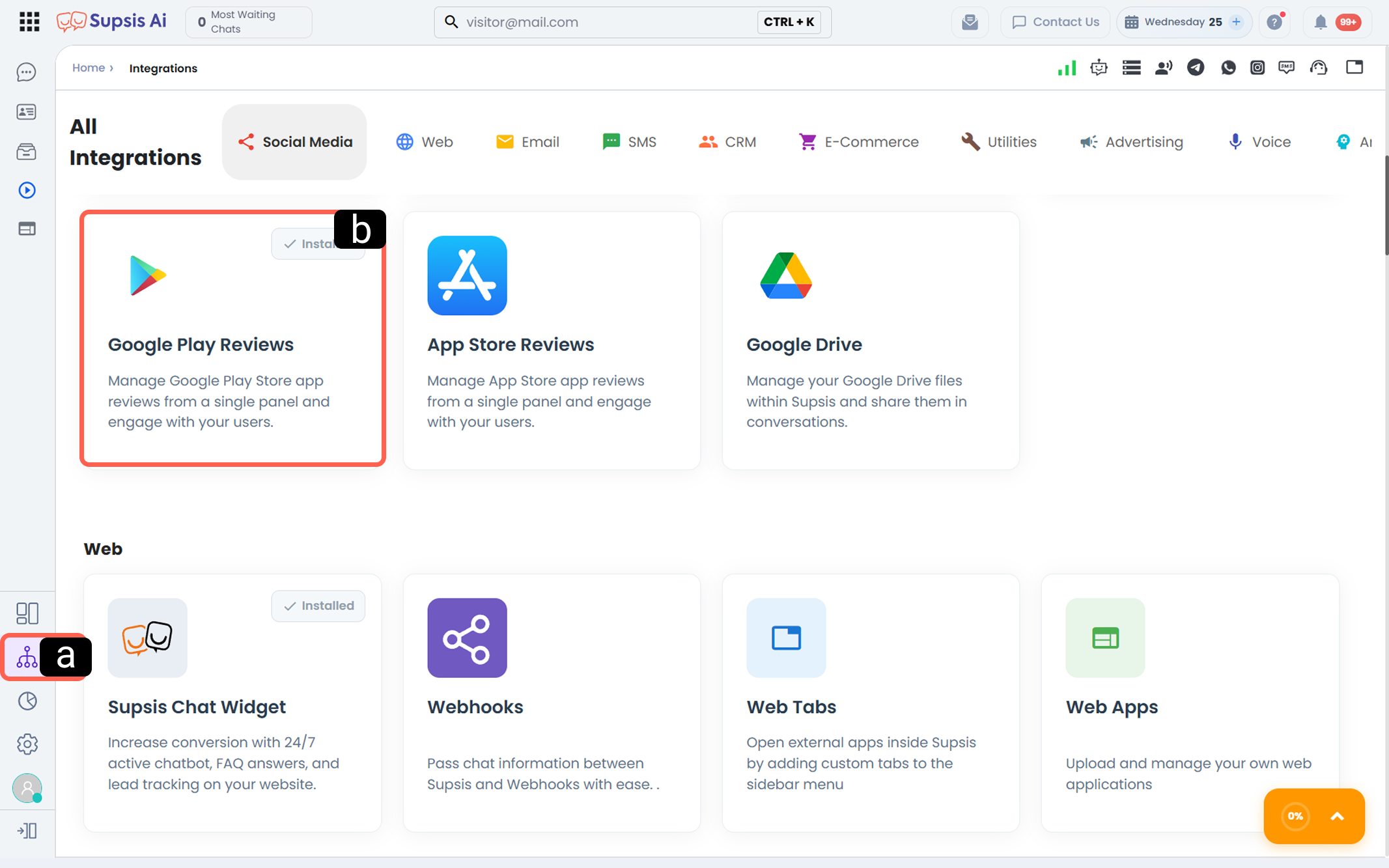Click Installed badge on Supsis Chat Widget
Screen dimensions: 1389x868
pyautogui.click(x=318, y=606)
